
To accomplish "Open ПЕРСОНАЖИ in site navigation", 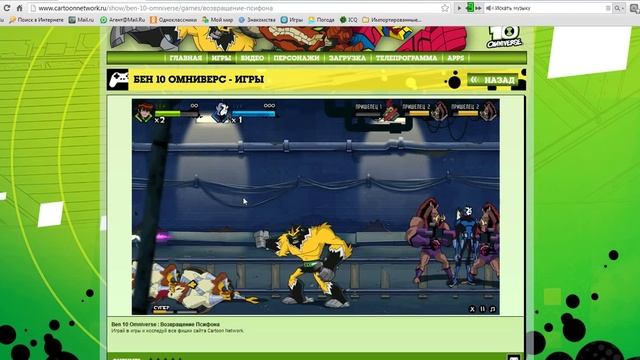I will [x=296, y=58].
